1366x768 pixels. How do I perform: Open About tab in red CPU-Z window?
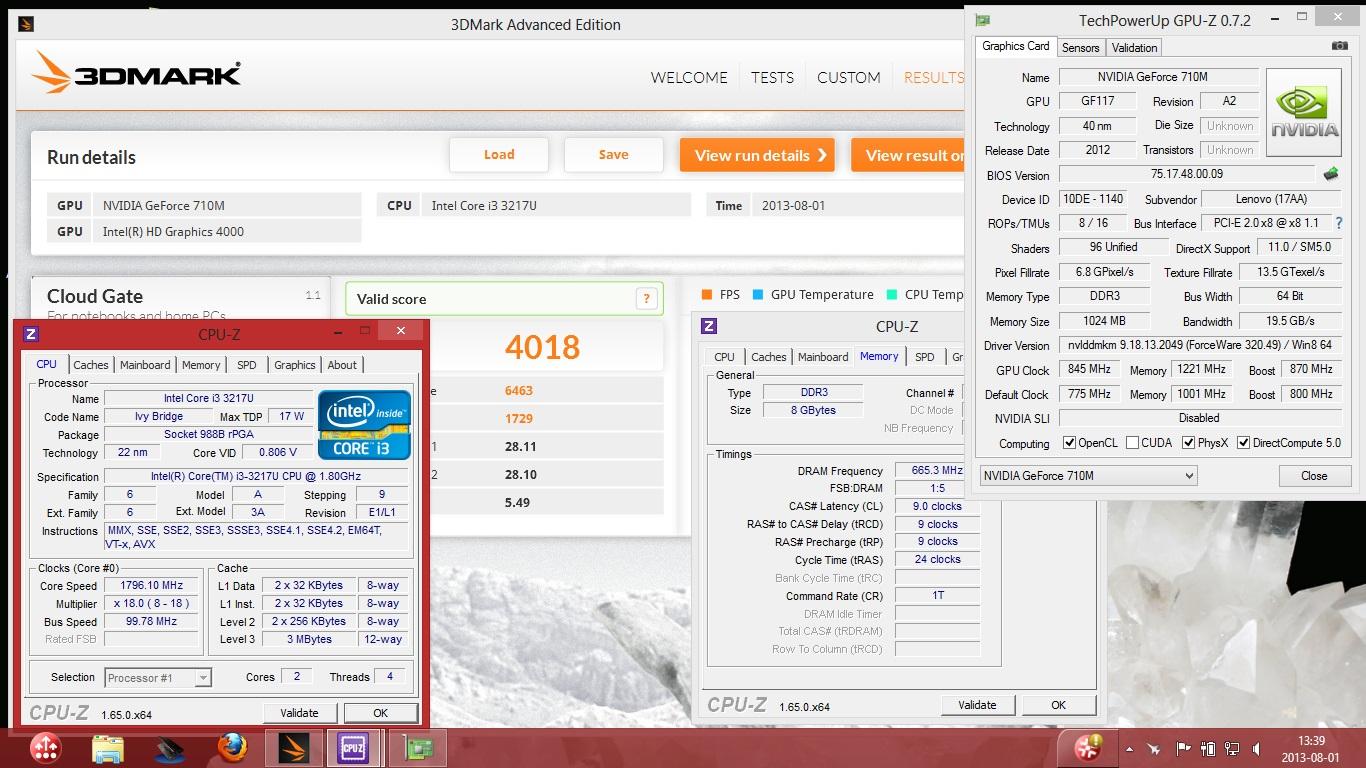coord(342,365)
